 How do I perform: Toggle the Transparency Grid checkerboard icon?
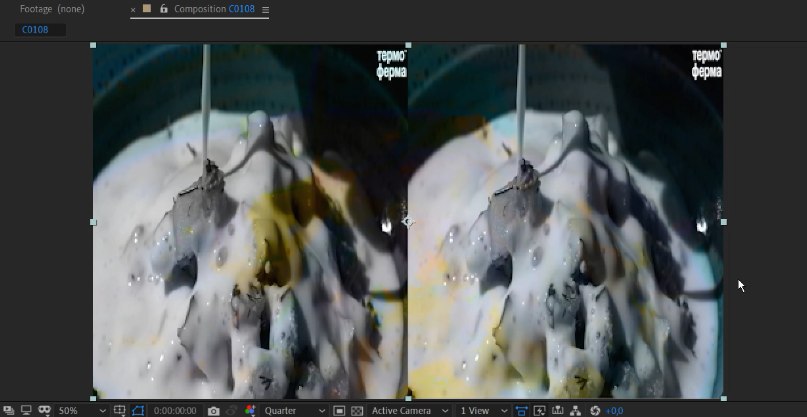click(x=357, y=411)
